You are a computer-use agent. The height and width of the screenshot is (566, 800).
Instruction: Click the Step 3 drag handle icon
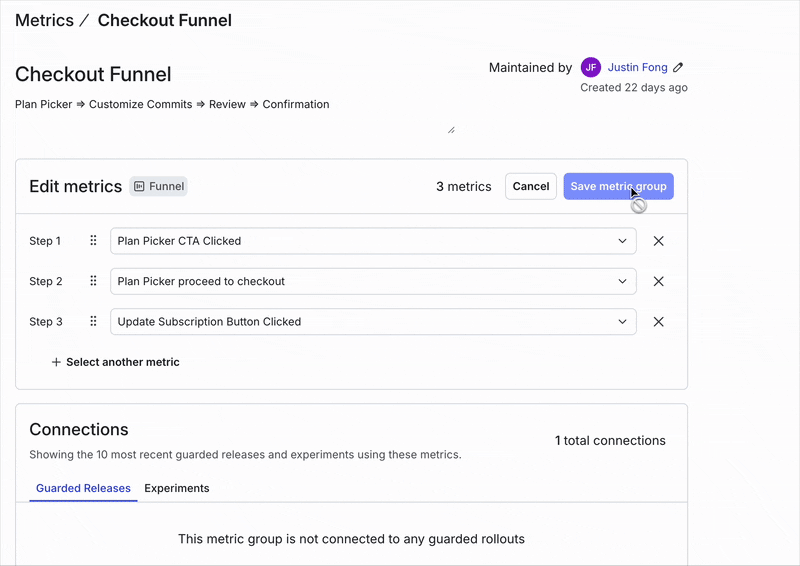(x=93, y=322)
